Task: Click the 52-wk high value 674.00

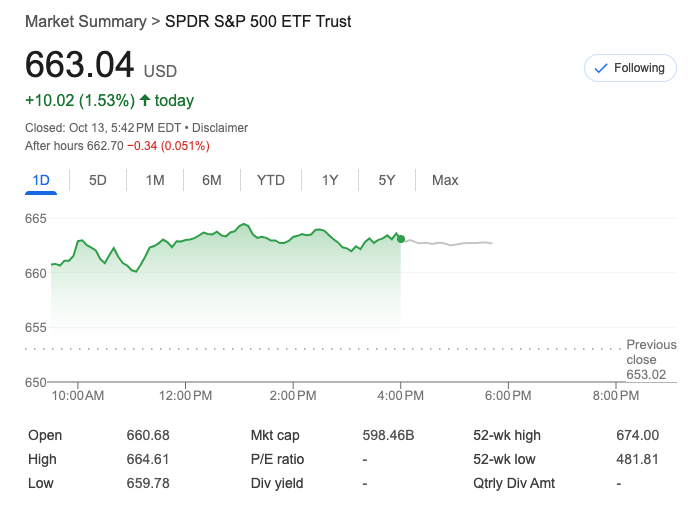Action: [x=638, y=435]
